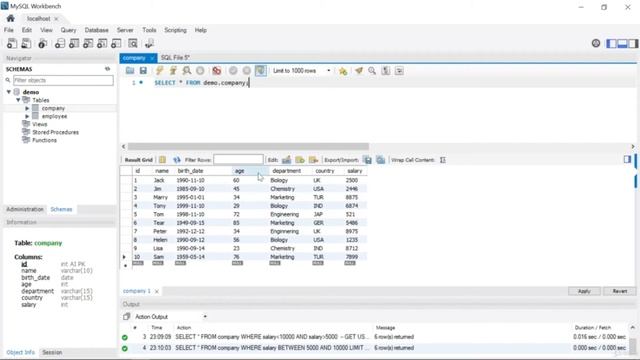Screen dimensions: 640x360
Task: Toggle the result side panel
Action: coord(627,159)
